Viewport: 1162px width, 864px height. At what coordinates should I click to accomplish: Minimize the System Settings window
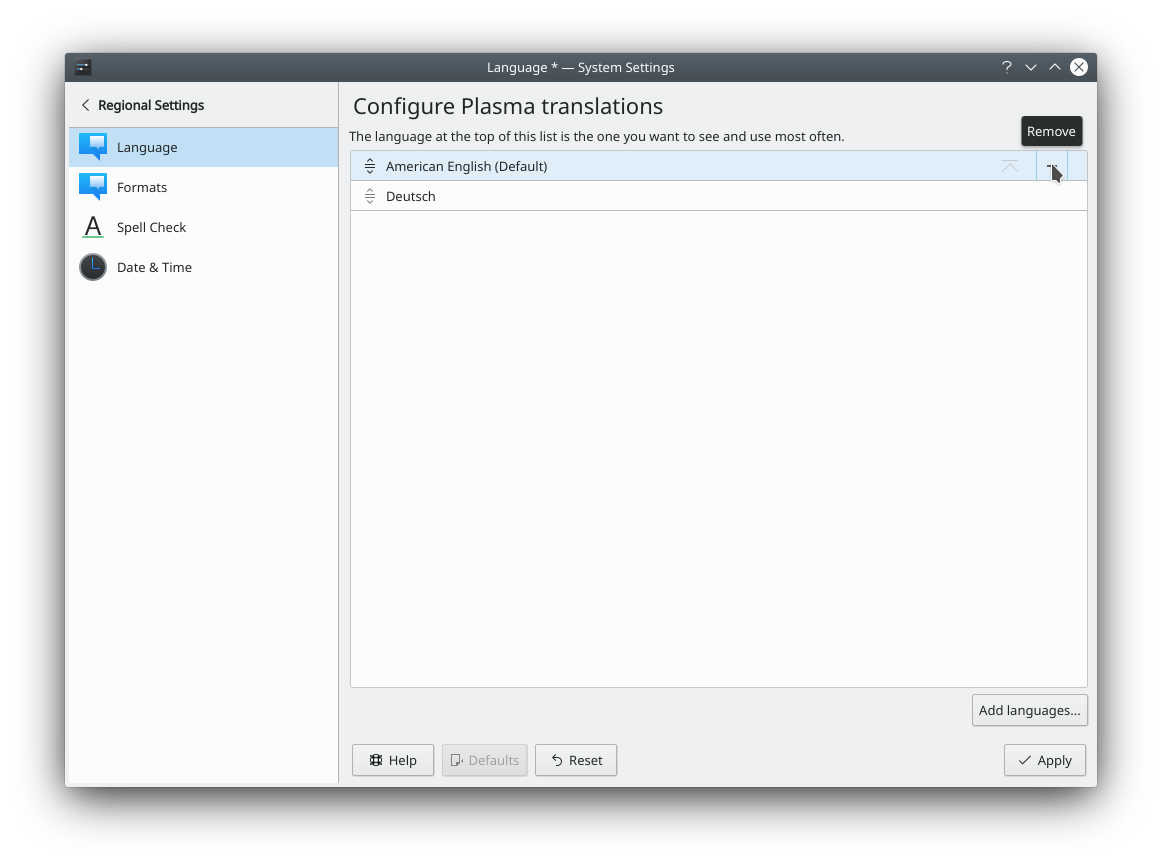coord(1031,67)
